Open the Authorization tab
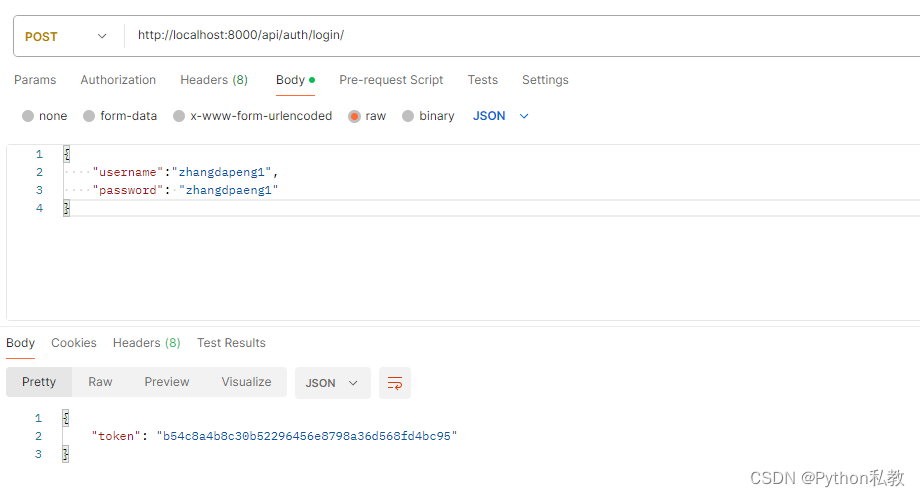Screen dimensions: 920x497 click(118, 80)
